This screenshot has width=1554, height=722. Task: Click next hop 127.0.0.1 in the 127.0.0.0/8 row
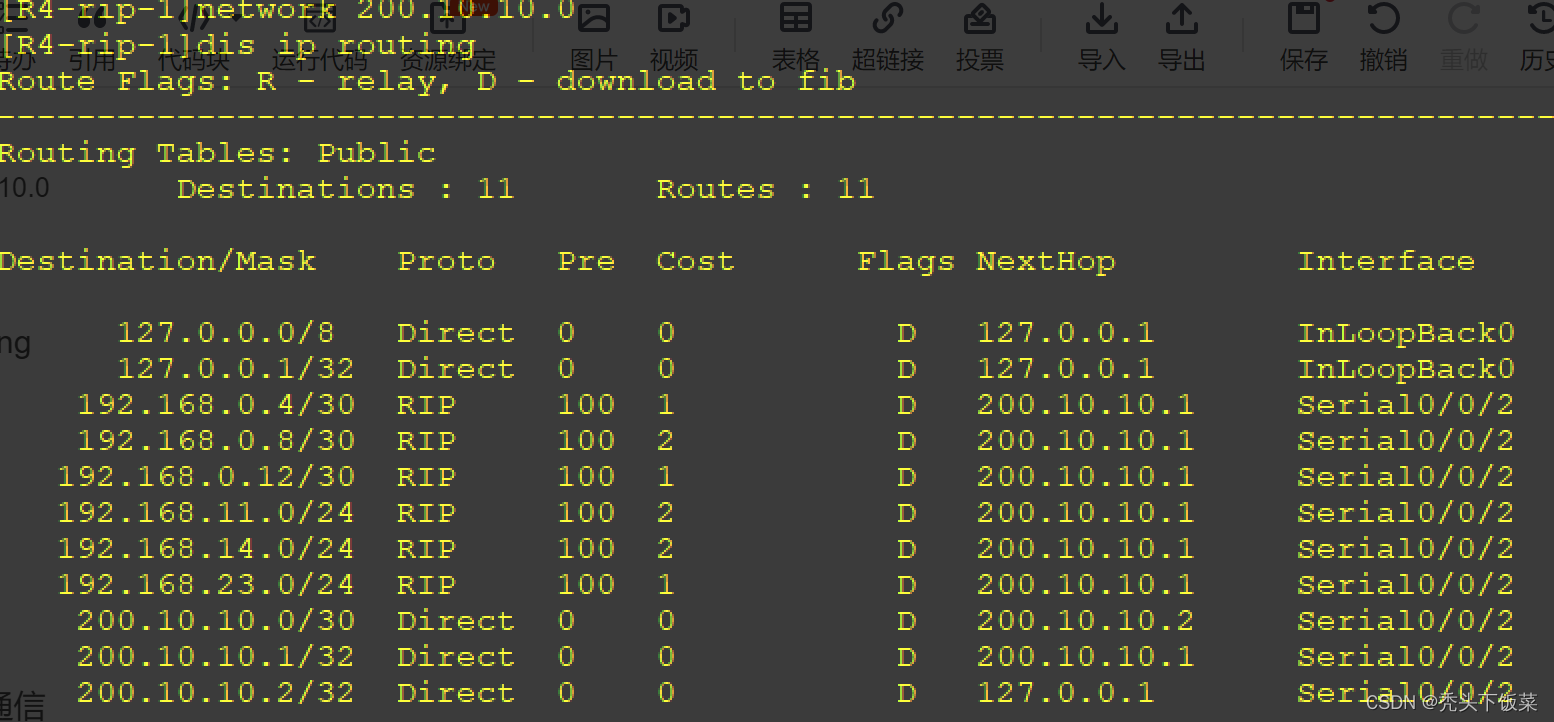tap(1065, 333)
